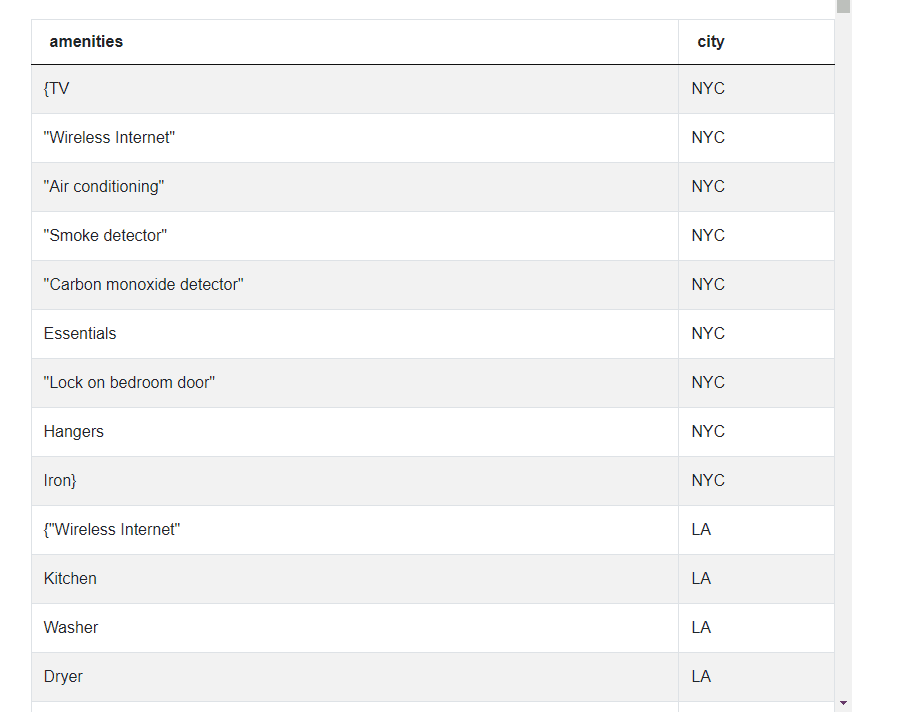Viewport: 900px width, 712px height.
Task: Select the Essentials amenity row
Action: point(80,333)
